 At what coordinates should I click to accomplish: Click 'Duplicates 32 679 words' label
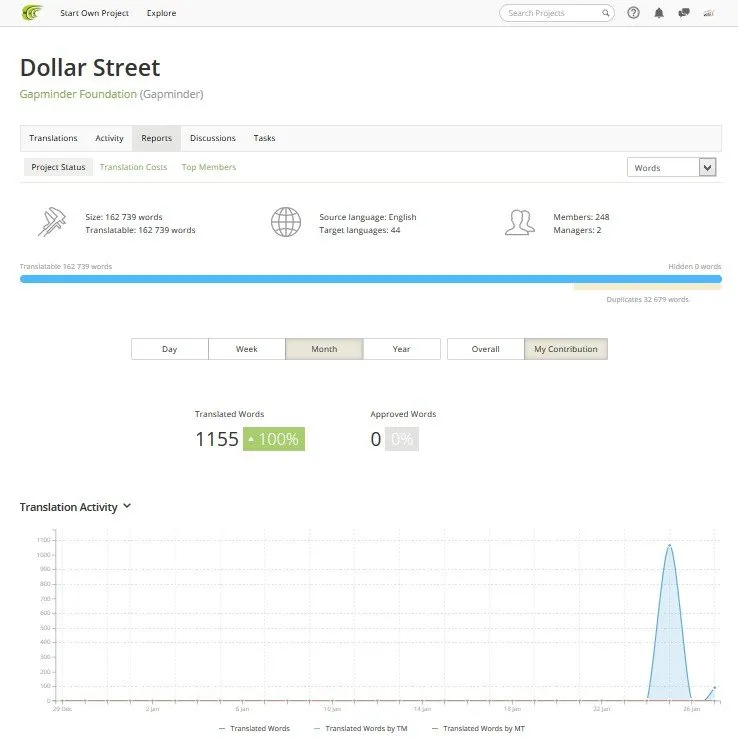(648, 299)
